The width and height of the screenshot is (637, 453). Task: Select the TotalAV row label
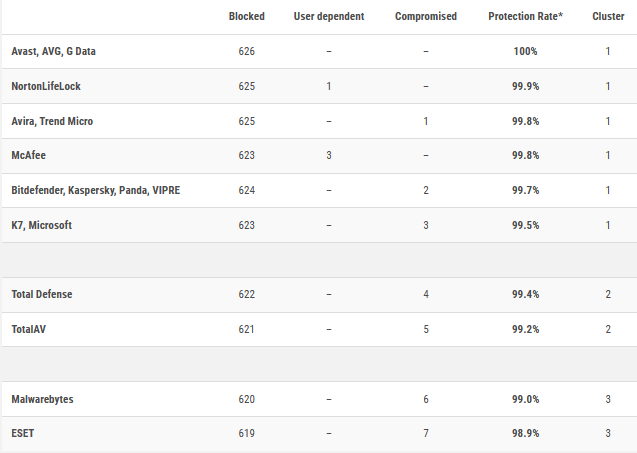click(x=30, y=329)
